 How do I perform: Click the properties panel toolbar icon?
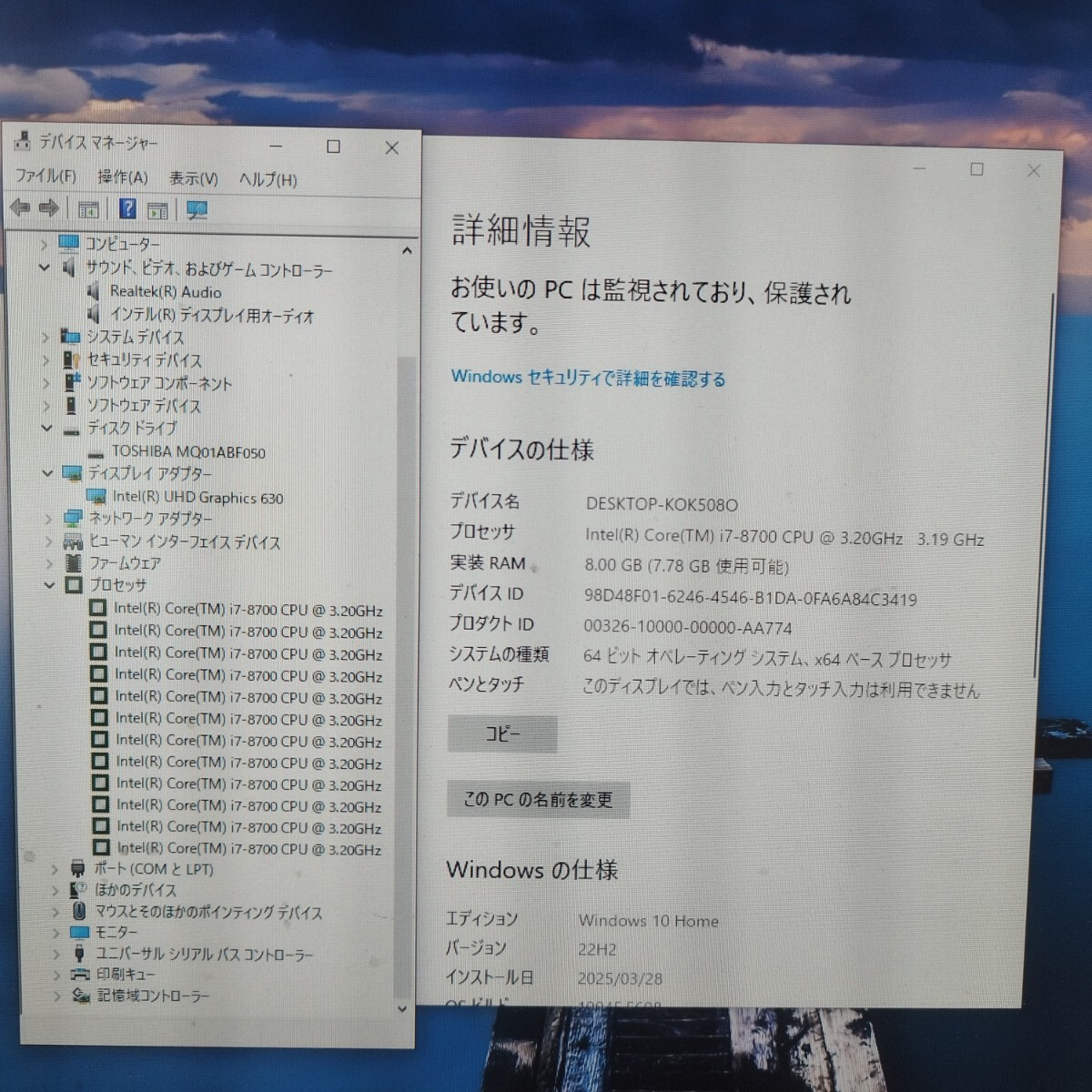tap(157, 210)
